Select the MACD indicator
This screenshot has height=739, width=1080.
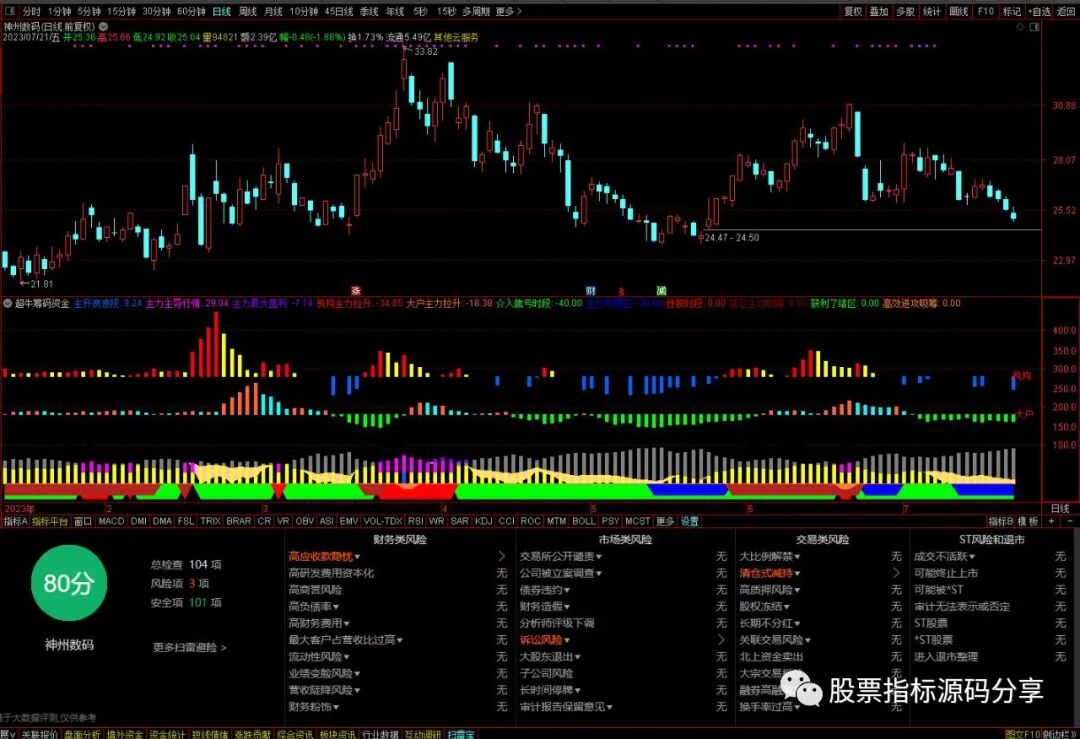111,521
